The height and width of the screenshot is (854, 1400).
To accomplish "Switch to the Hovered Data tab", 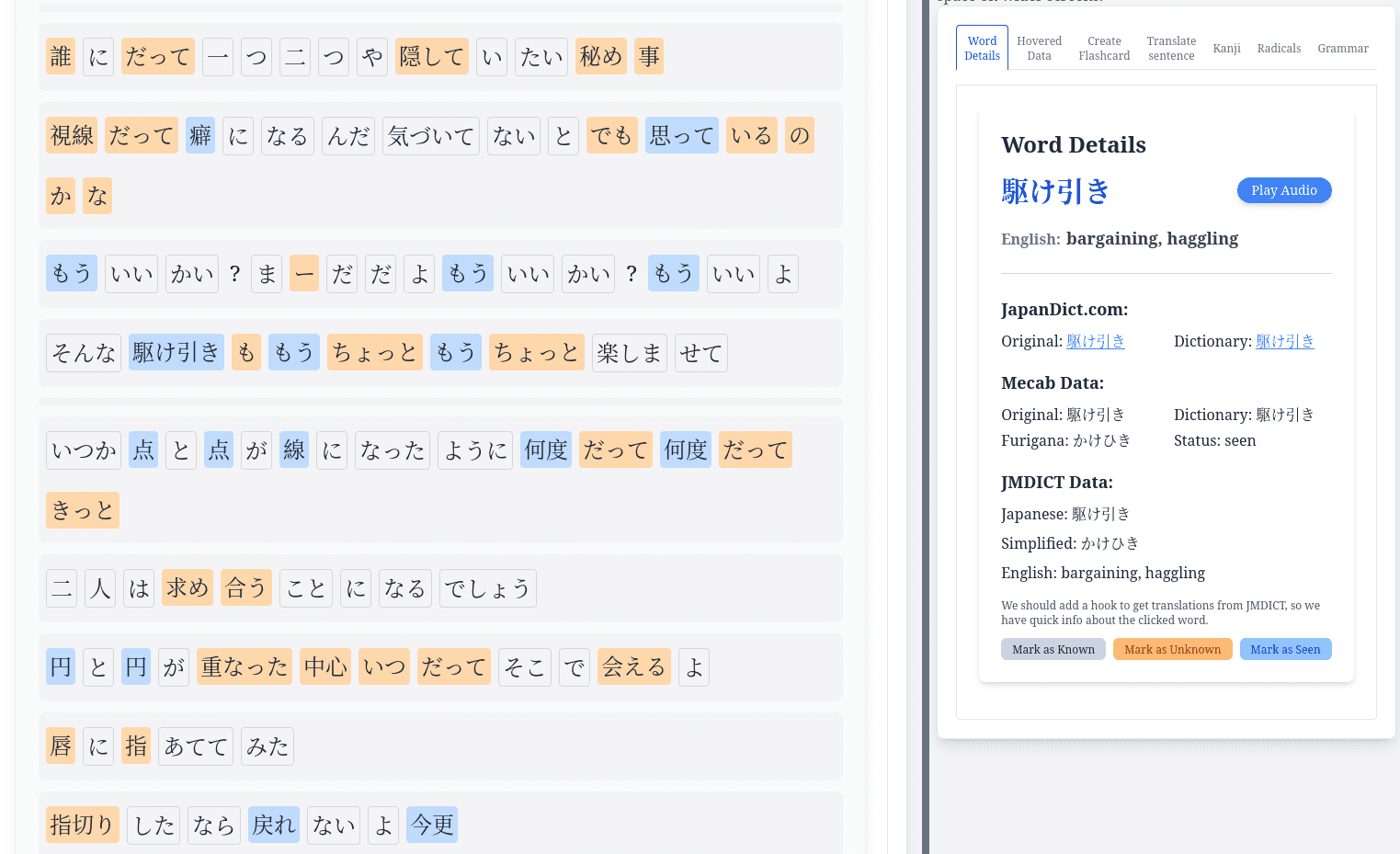I will click(x=1039, y=48).
